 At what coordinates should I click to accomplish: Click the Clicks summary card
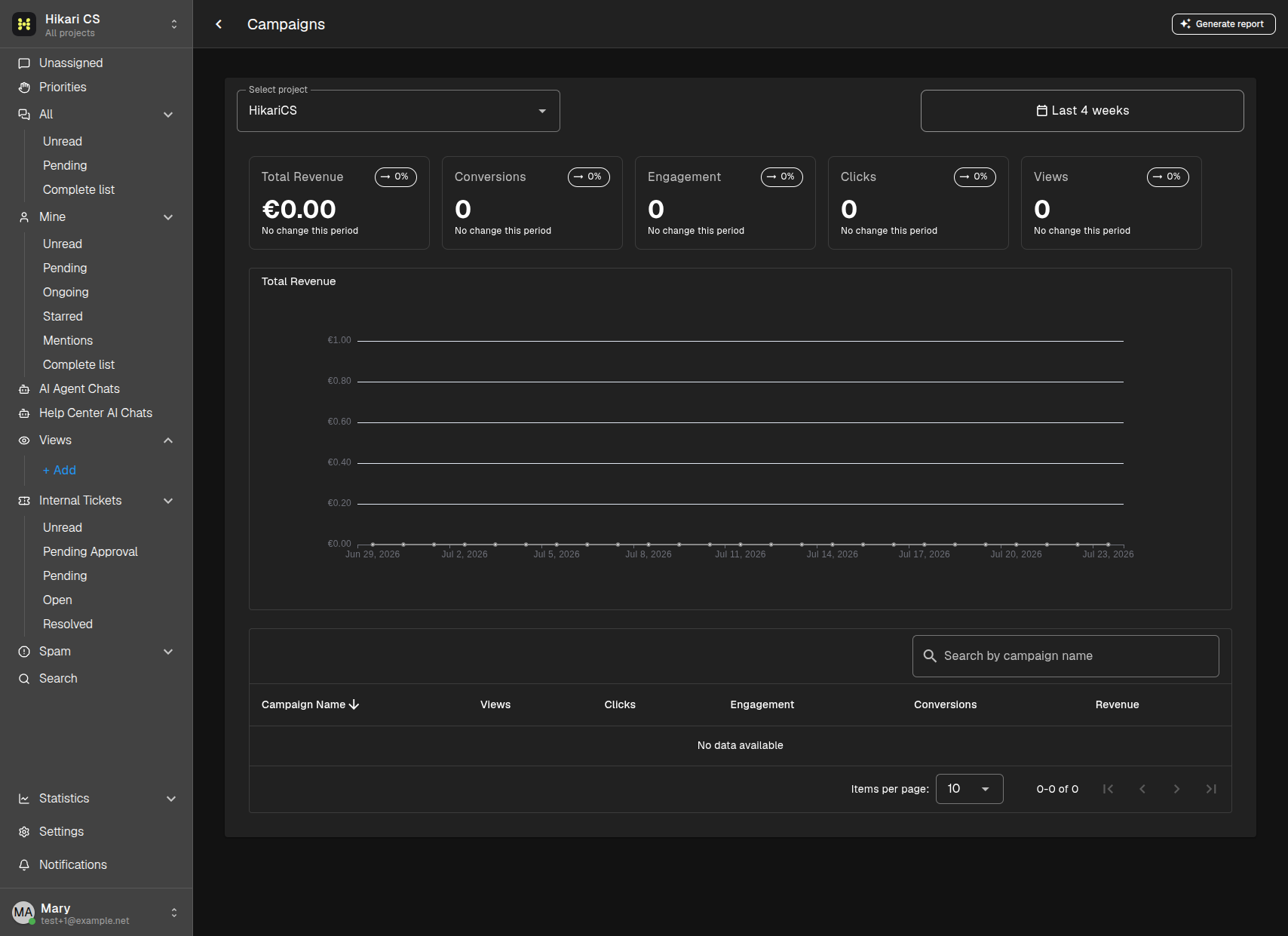tap(918, 203)
